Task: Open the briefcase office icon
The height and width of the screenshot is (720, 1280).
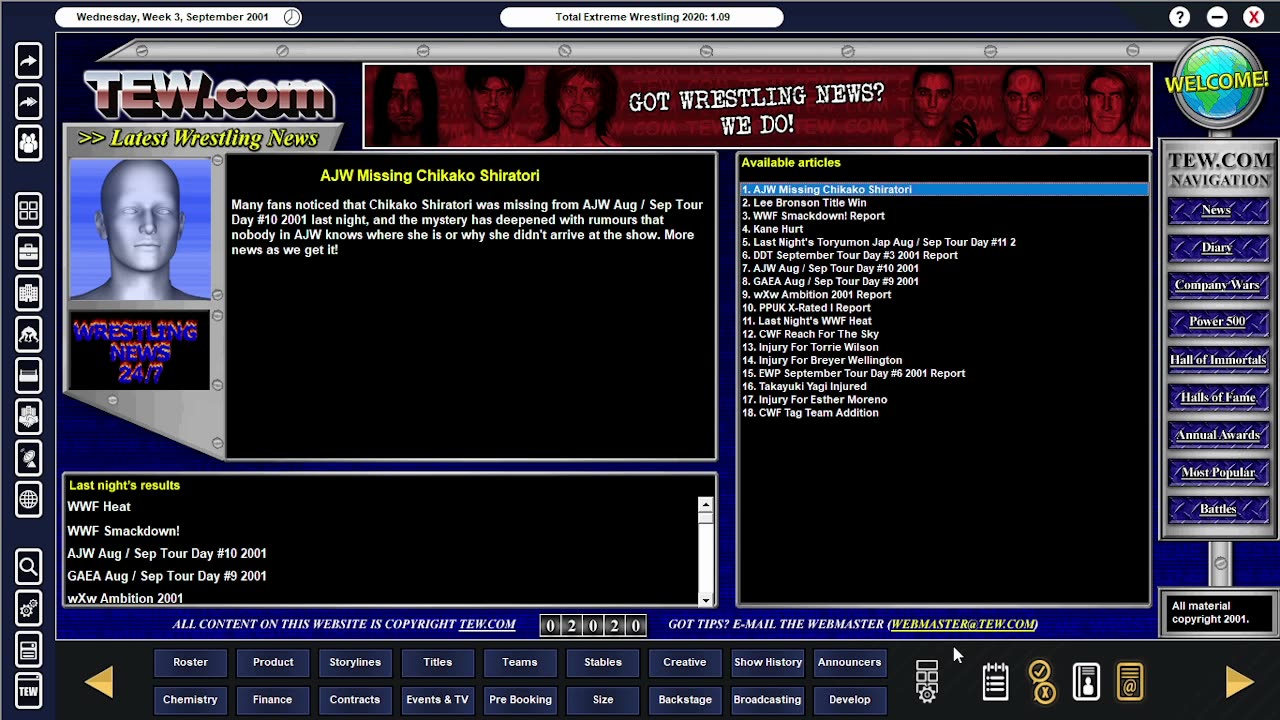Action: (28, 252)
